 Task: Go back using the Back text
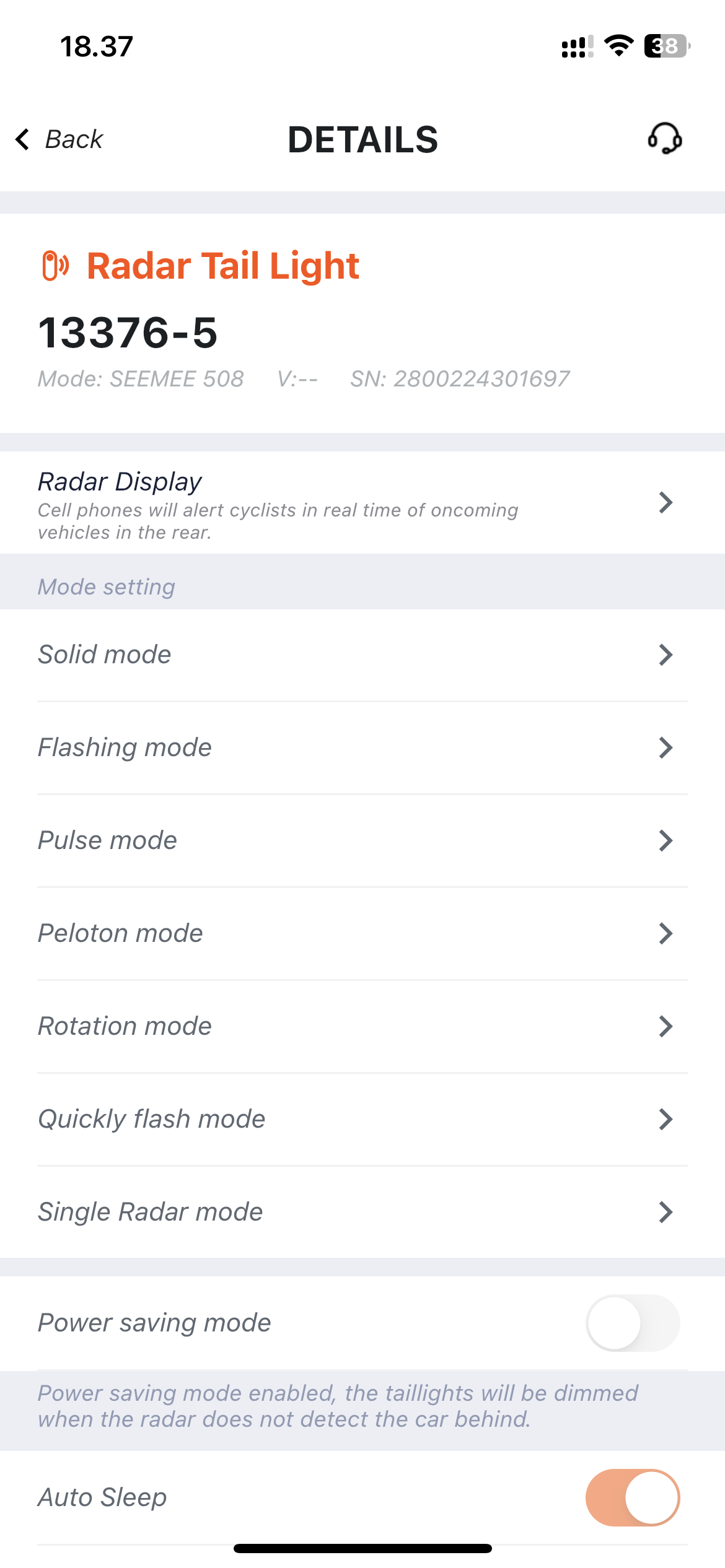(x=74, y=139)
